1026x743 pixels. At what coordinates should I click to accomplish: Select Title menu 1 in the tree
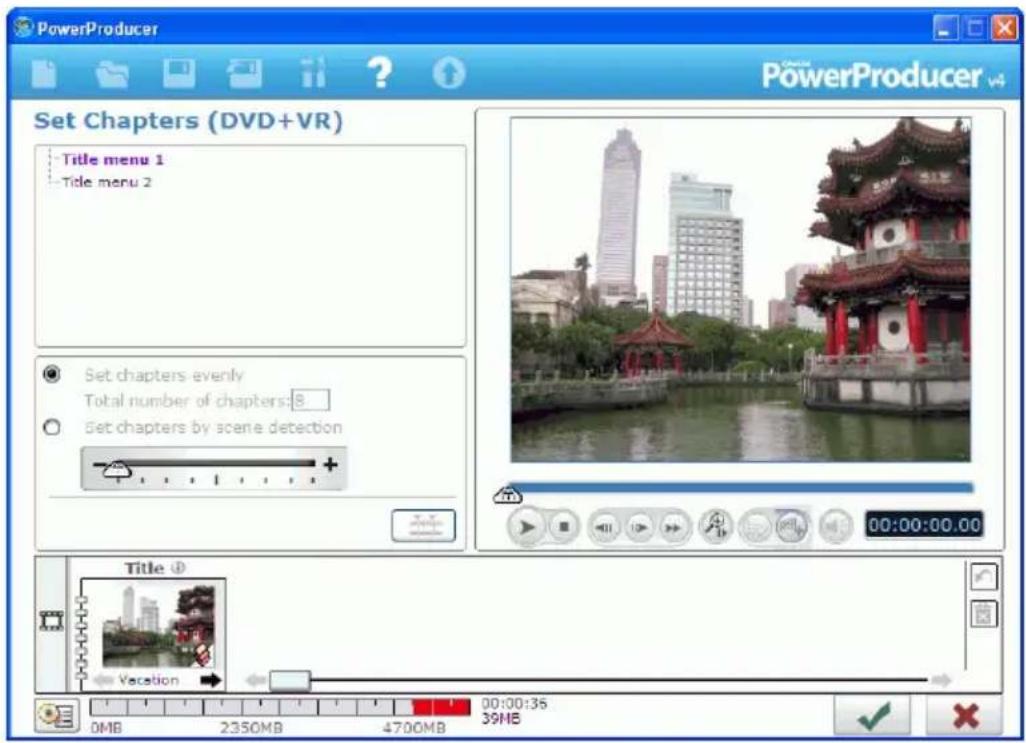(113, 160)
